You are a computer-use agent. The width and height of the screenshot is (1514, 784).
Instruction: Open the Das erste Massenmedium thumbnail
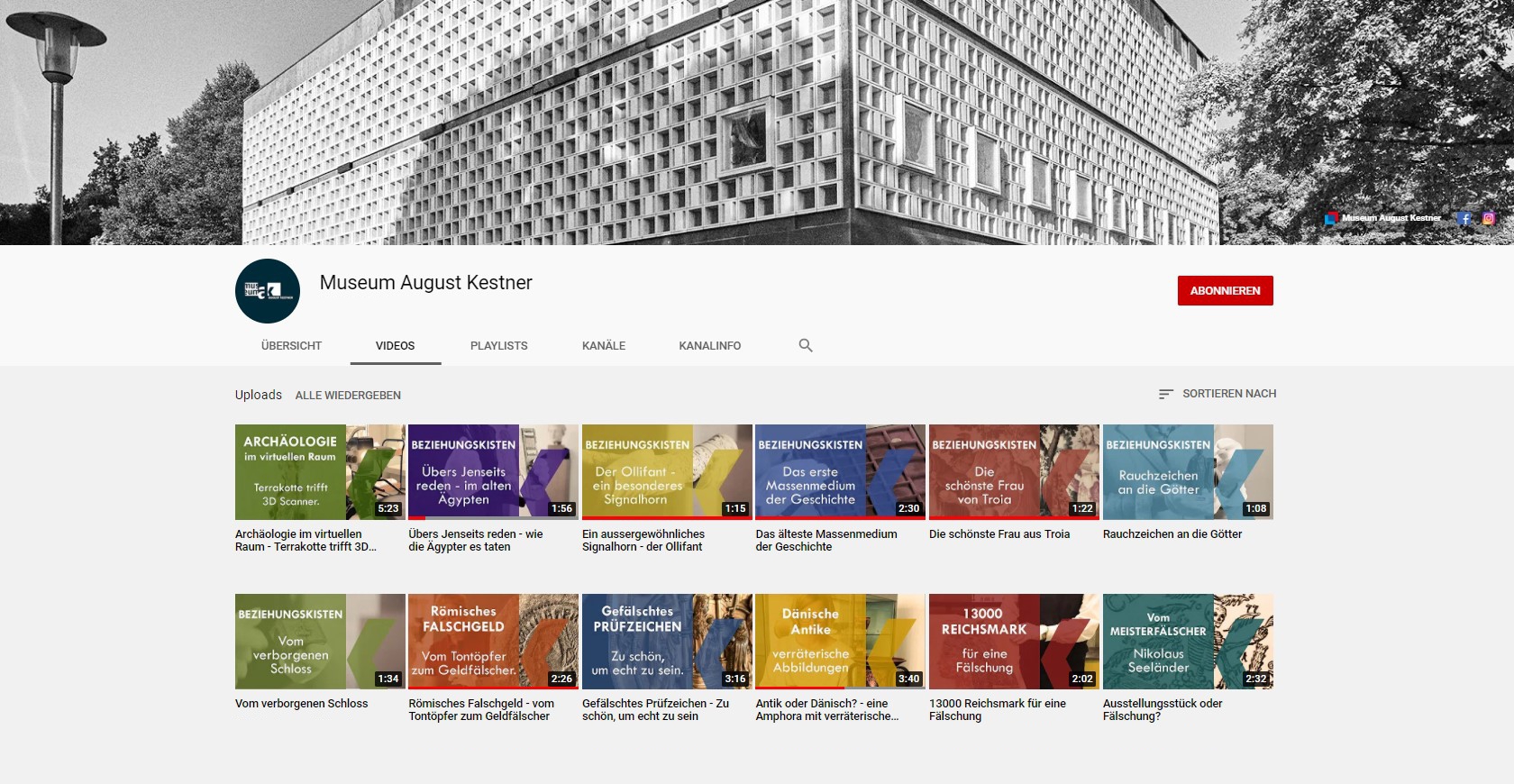coord(840,472)
